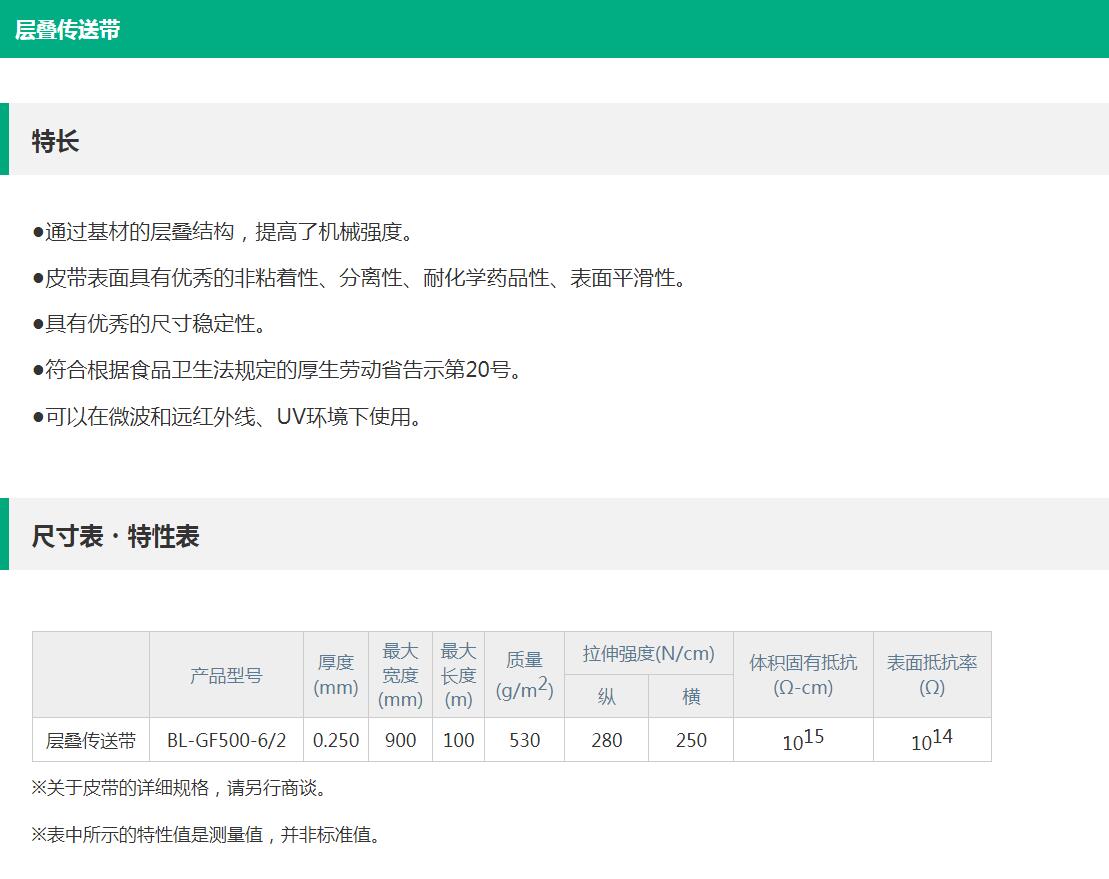Viewport: 1109px width, 879px height.
Task: Click the 250 tensile strength value
Action: pyautogui.click(x=691, y=740)
